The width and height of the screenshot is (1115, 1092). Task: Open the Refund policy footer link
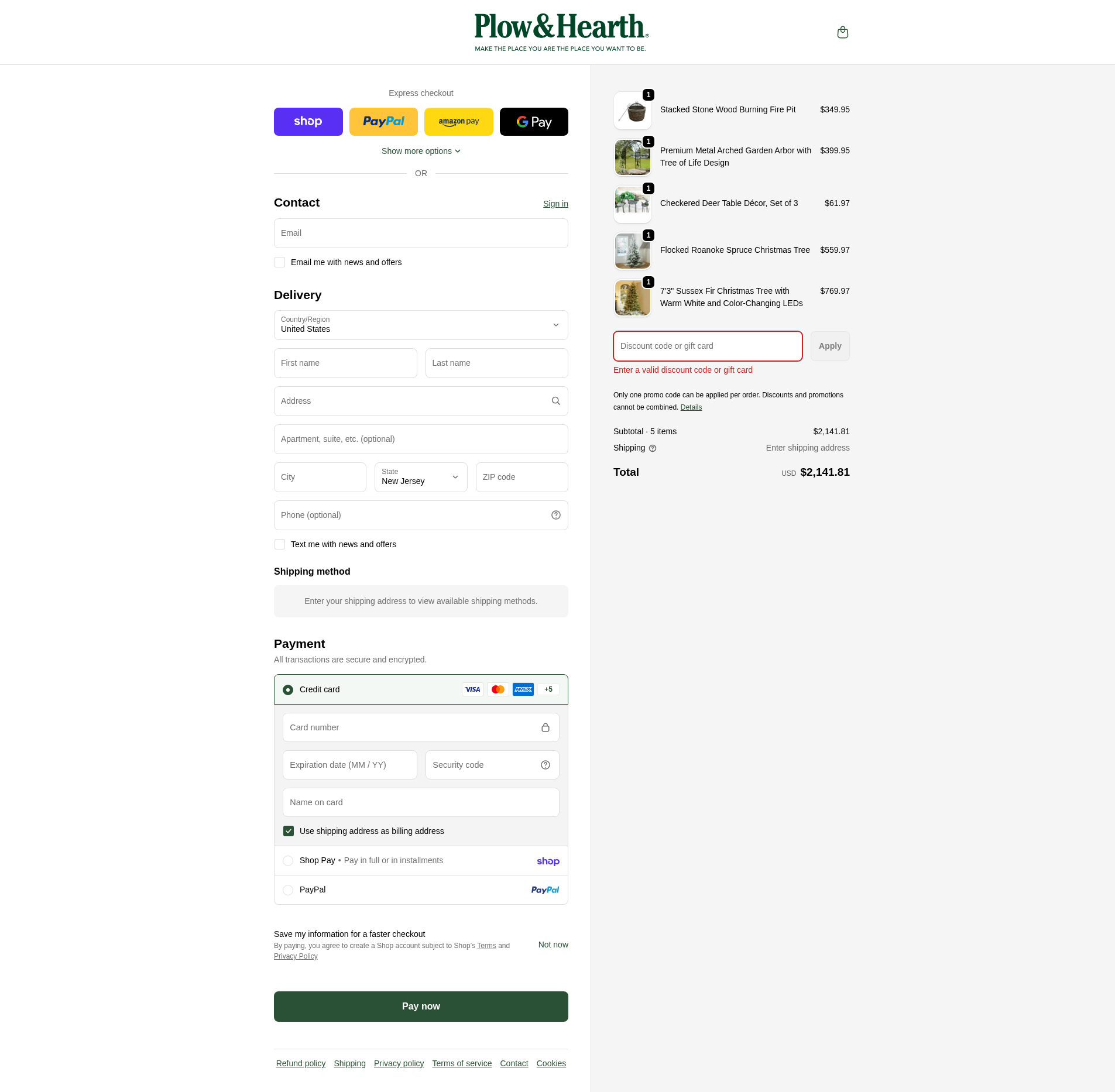[x=301, y=1063]
